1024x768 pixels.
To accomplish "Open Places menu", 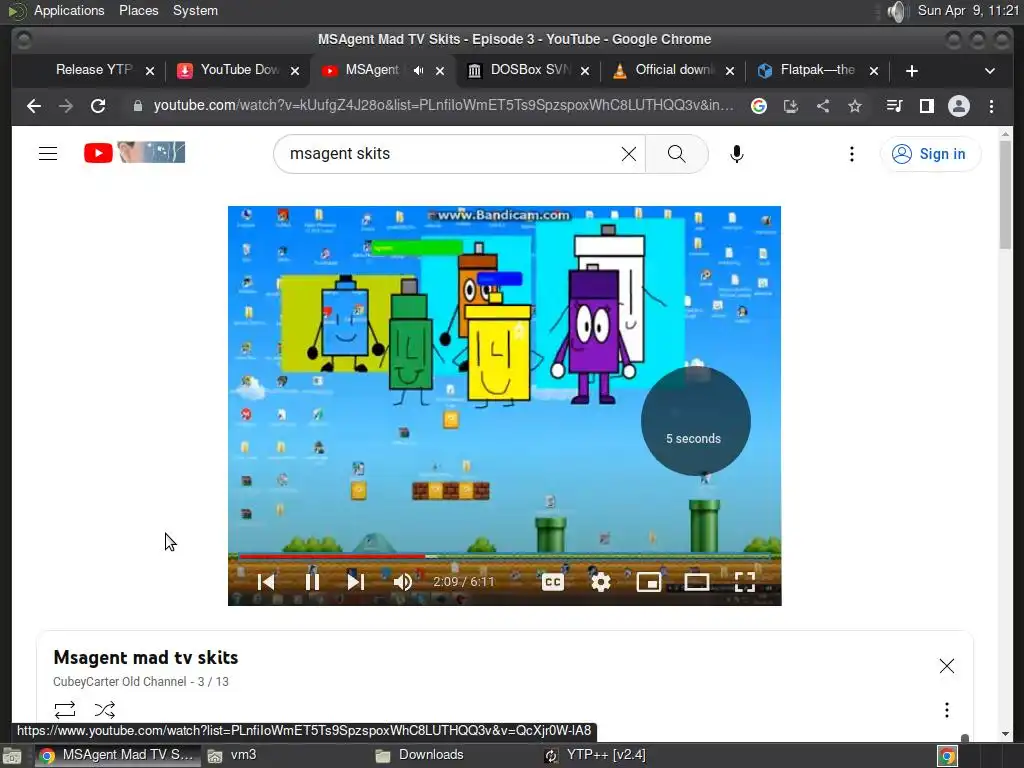I will coord(138,10).
